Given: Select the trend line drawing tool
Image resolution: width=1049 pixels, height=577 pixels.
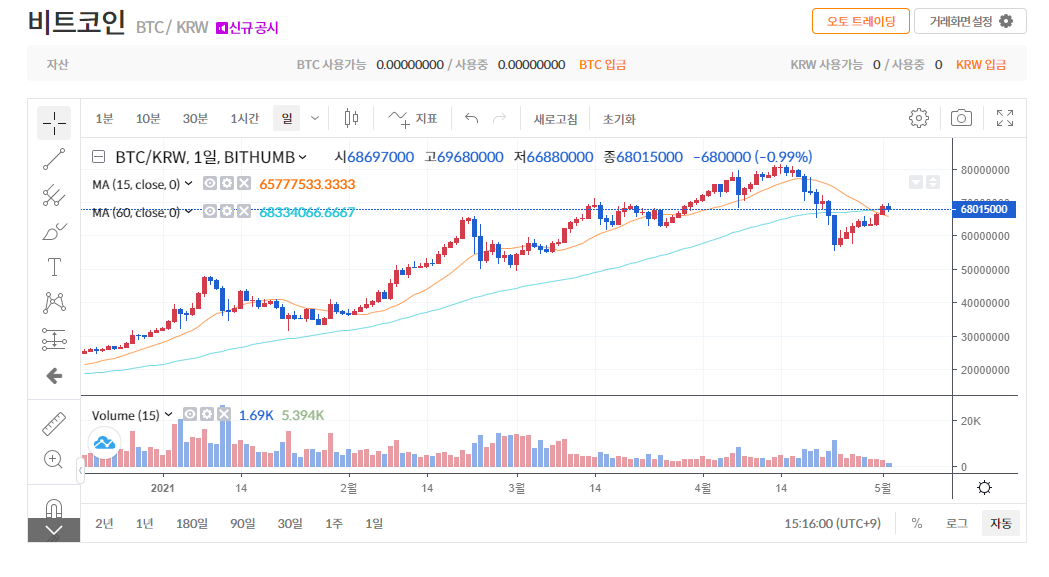Looking at the screenshot, I should click(x=54, y=159).
